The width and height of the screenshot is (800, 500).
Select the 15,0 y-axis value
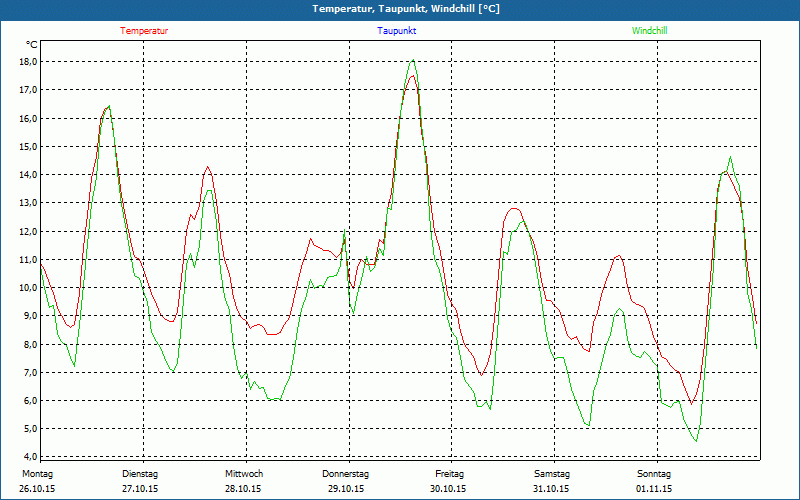pyautogui.click(x=29, y=146)
